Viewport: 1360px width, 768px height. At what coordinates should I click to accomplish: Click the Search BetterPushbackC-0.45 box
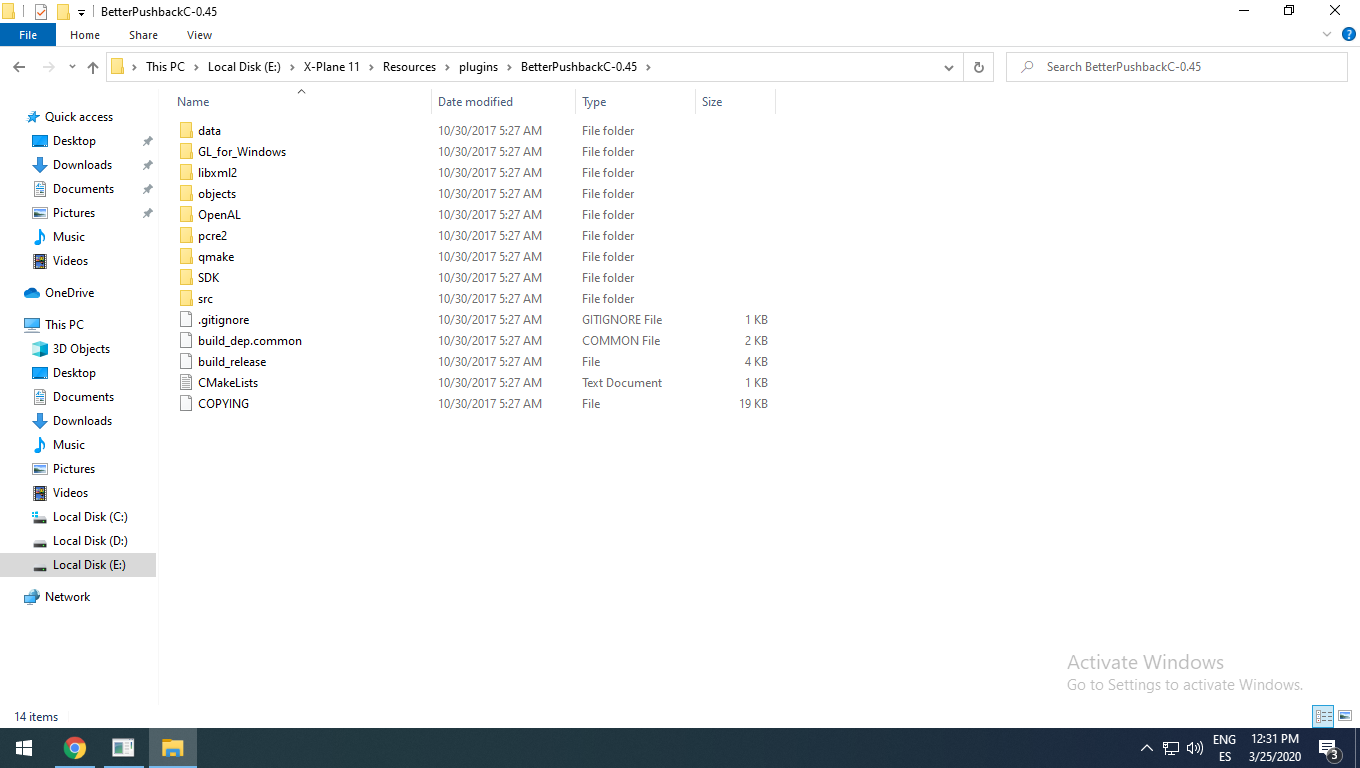pyautogui.click(x=1177, y=67)
